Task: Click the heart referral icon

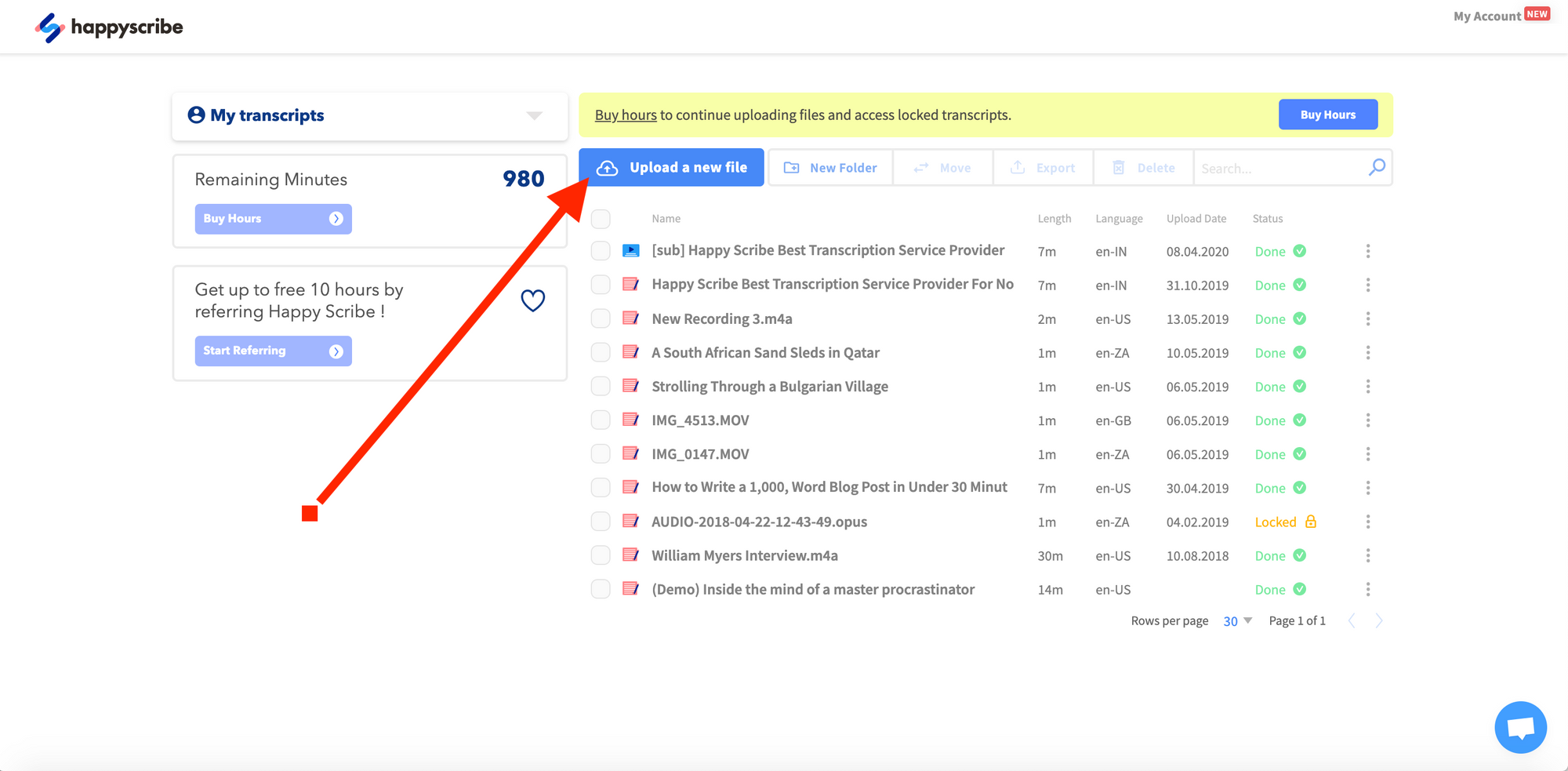Action: 532,300
